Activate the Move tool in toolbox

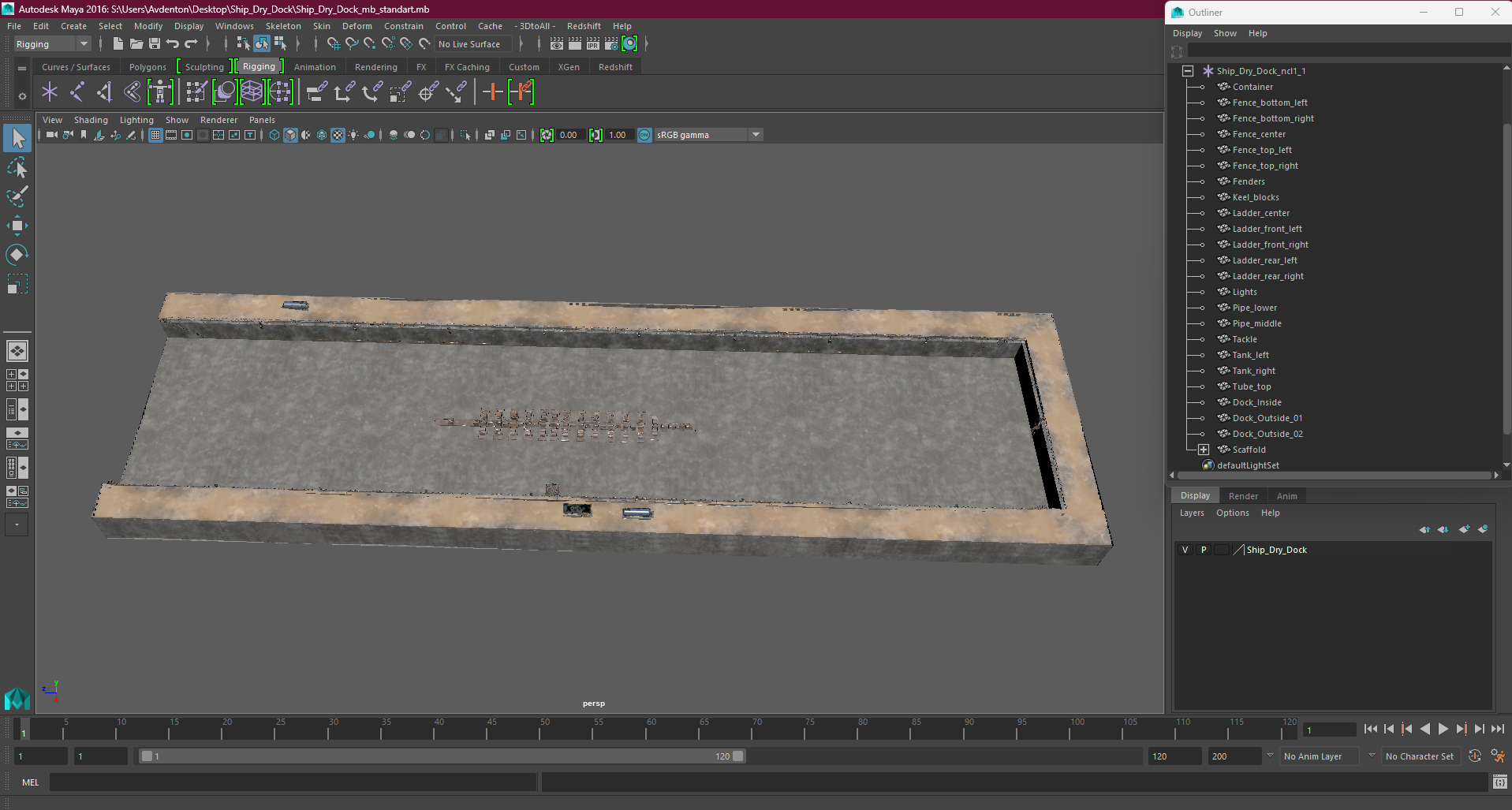(x=17, y=226)
